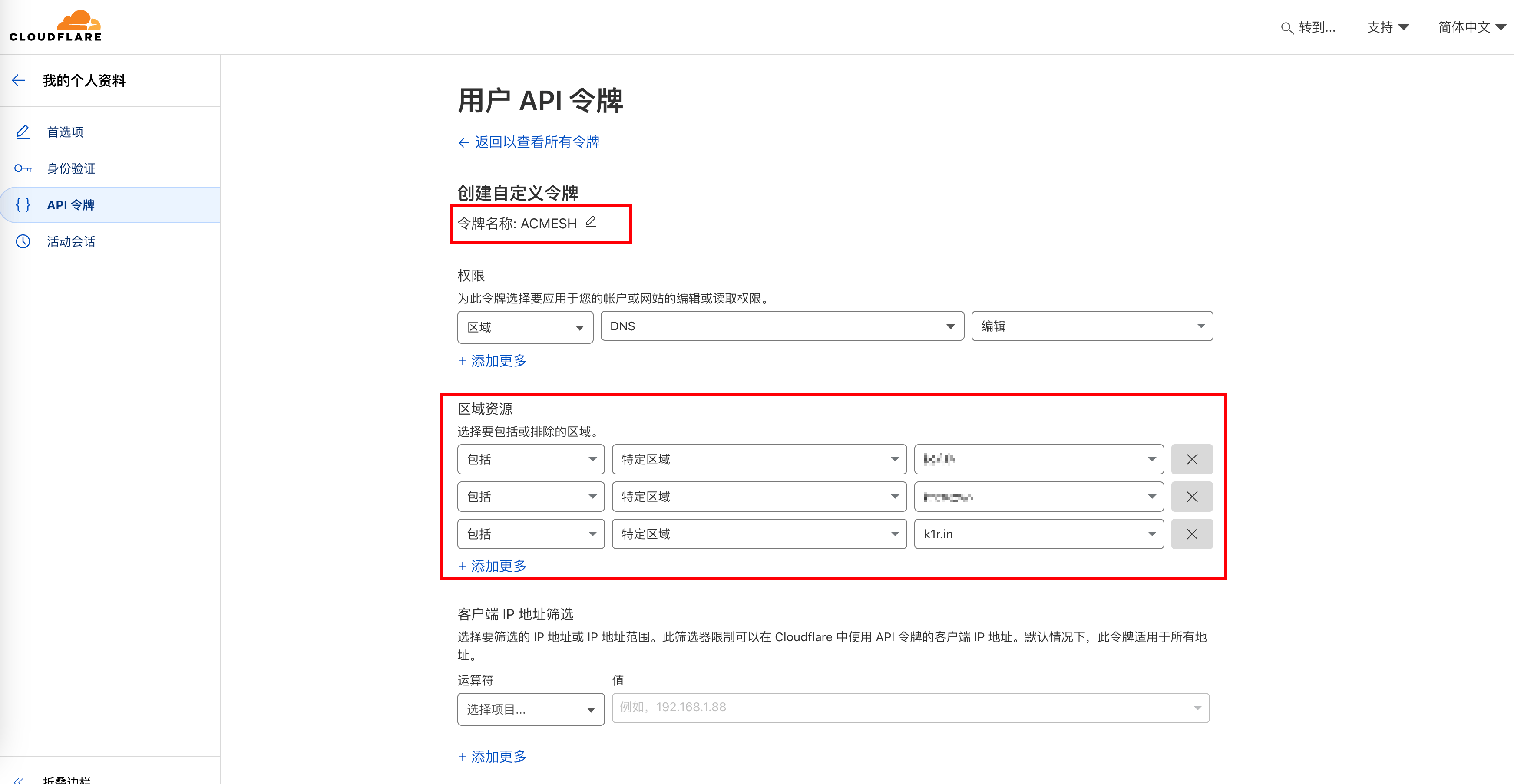
Task: Click the collapse sidebar chevrons icon
Action: coord(19,780)
